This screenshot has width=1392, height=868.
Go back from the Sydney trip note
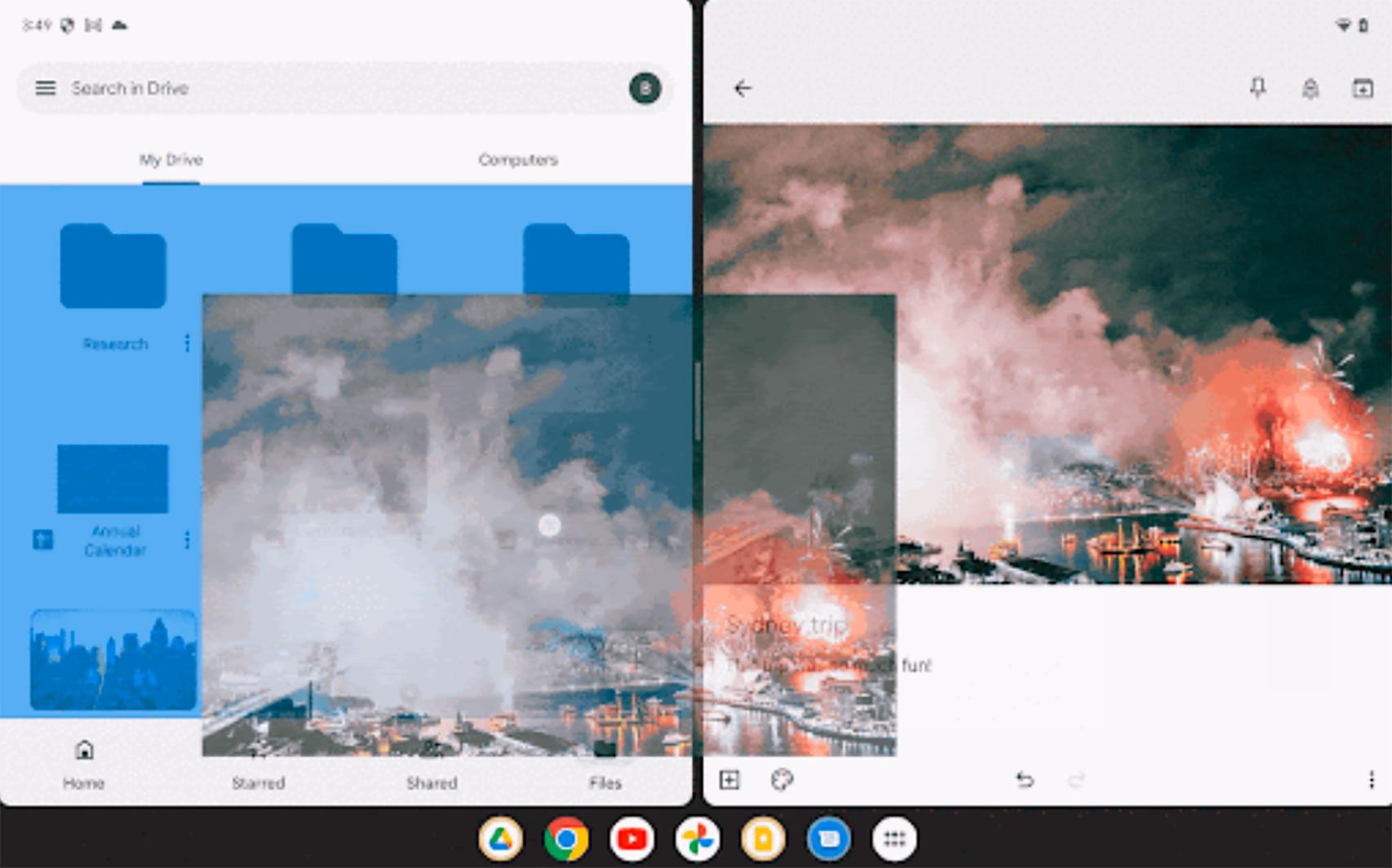(x=743, y=87)
